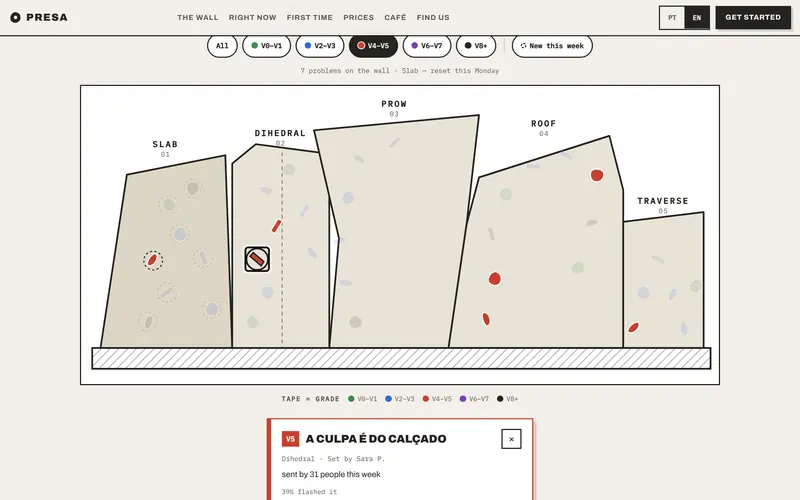Click the V6–V7 purple legend dot
The height and width of the screenshot is (500, 800).
(x=463, y=399)
